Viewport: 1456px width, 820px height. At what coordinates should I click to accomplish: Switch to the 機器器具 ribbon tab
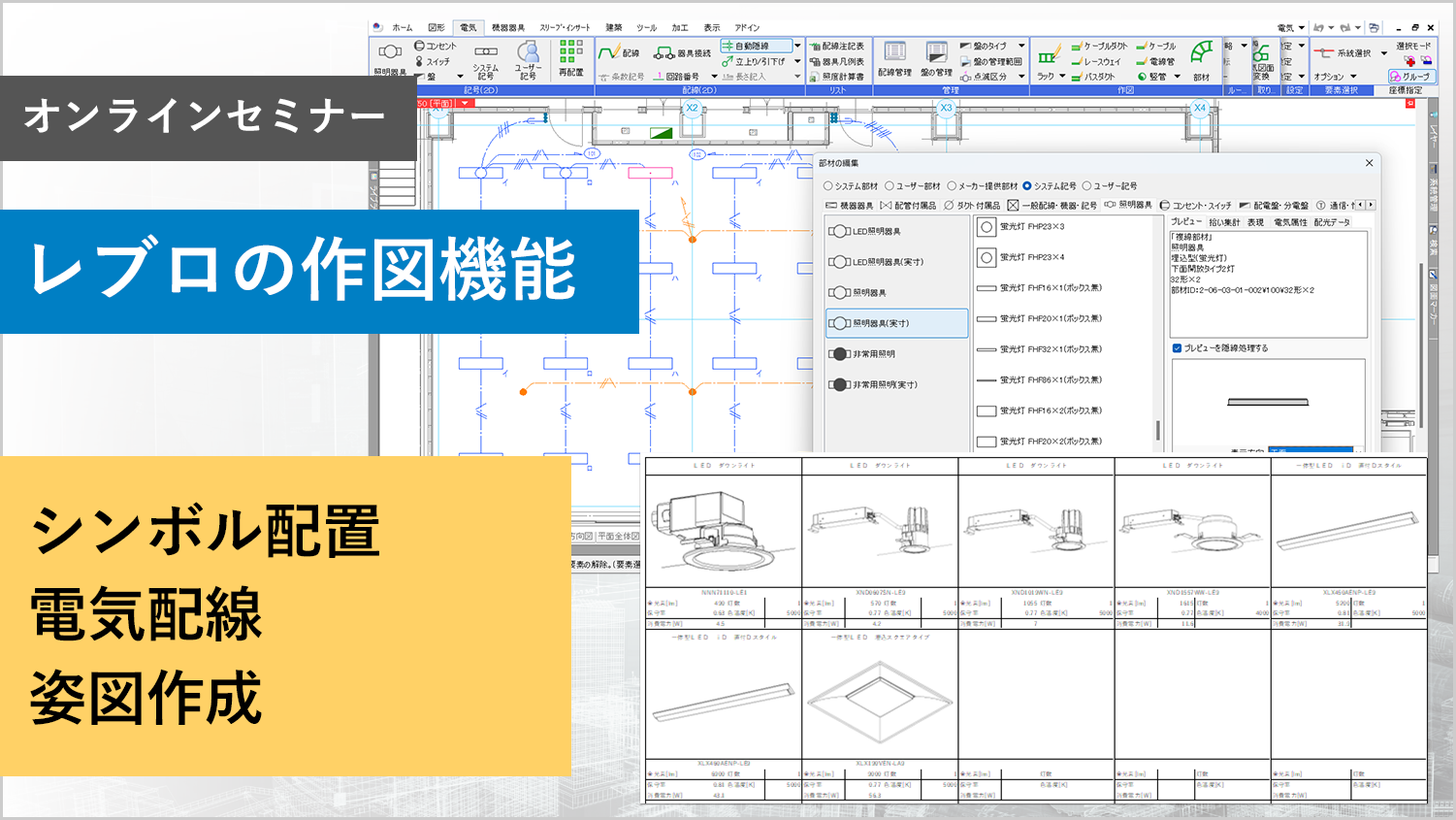tap(507, 27)
